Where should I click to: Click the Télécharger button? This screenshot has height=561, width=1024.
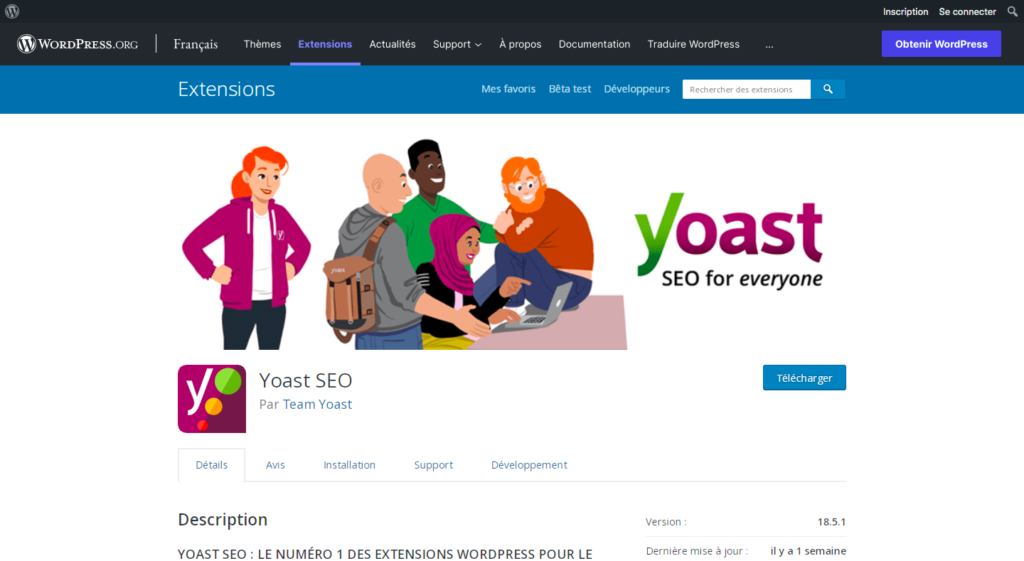pyautogui.click(x=804, y=377)
